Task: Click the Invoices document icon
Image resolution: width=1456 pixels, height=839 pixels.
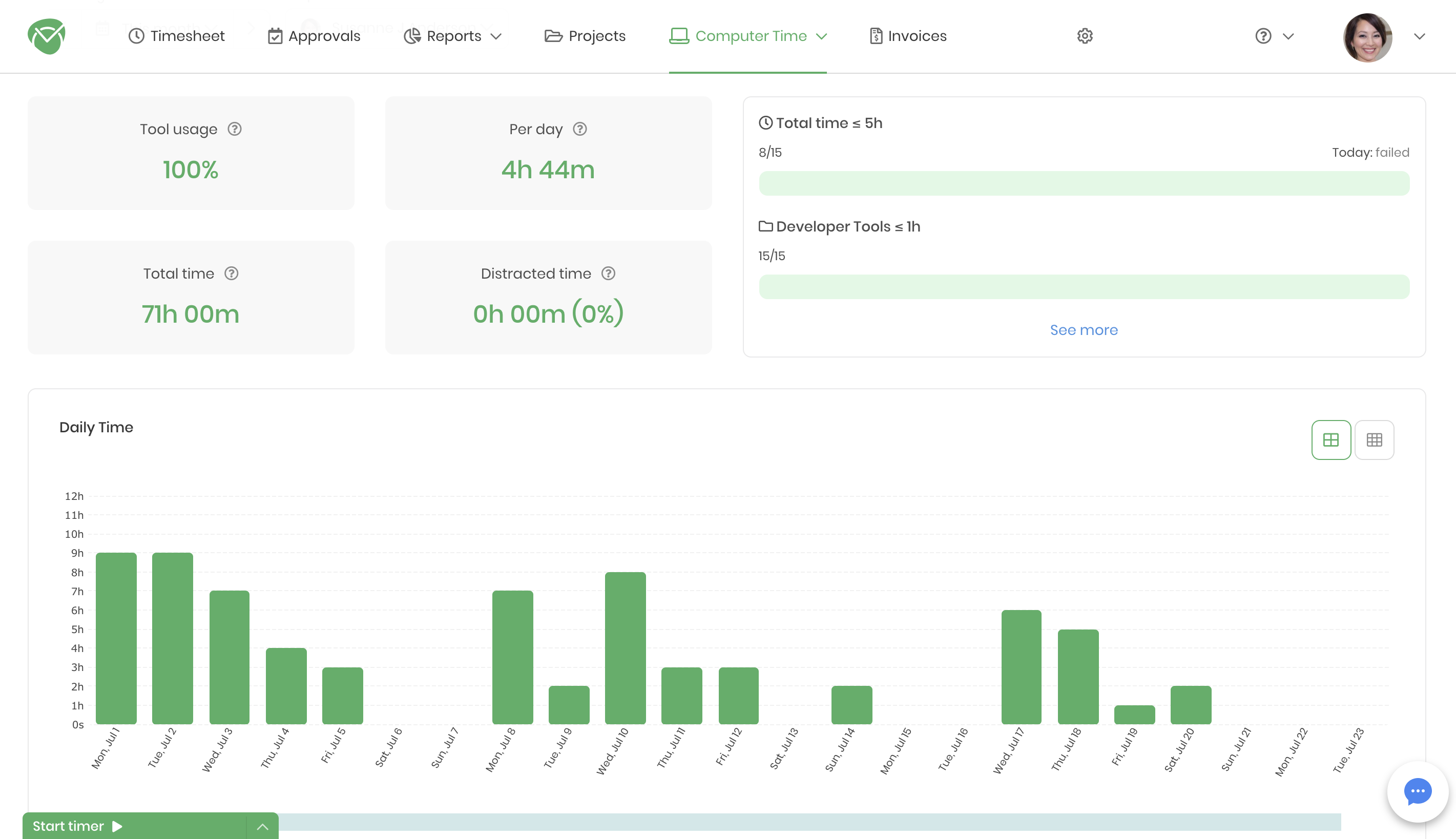Action: 876,36
